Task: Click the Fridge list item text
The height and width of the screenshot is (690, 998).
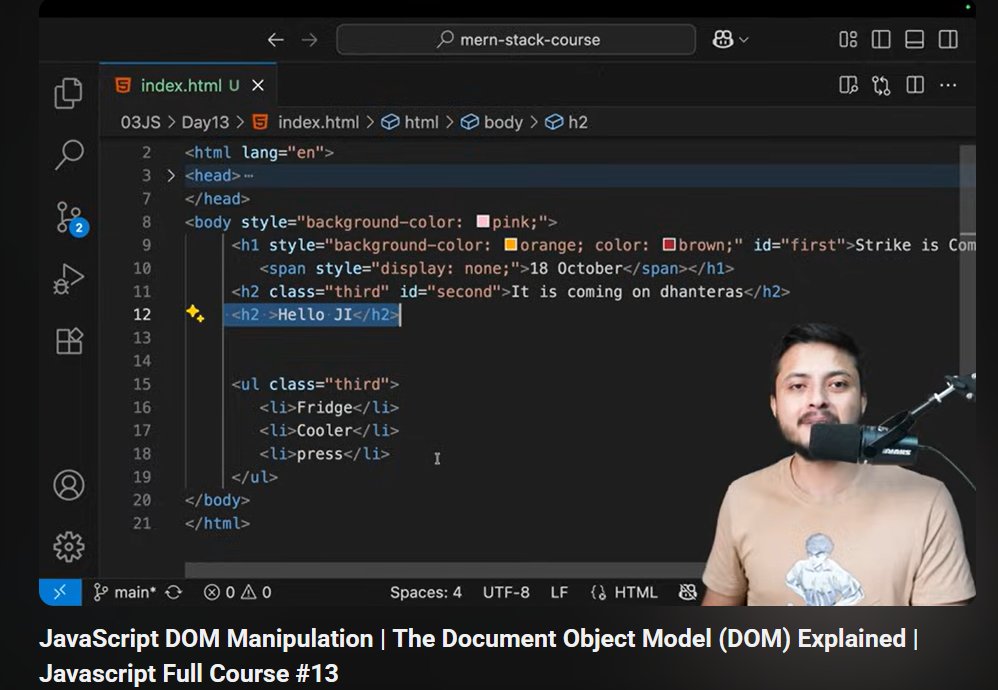Action: [x=325, y=407]
